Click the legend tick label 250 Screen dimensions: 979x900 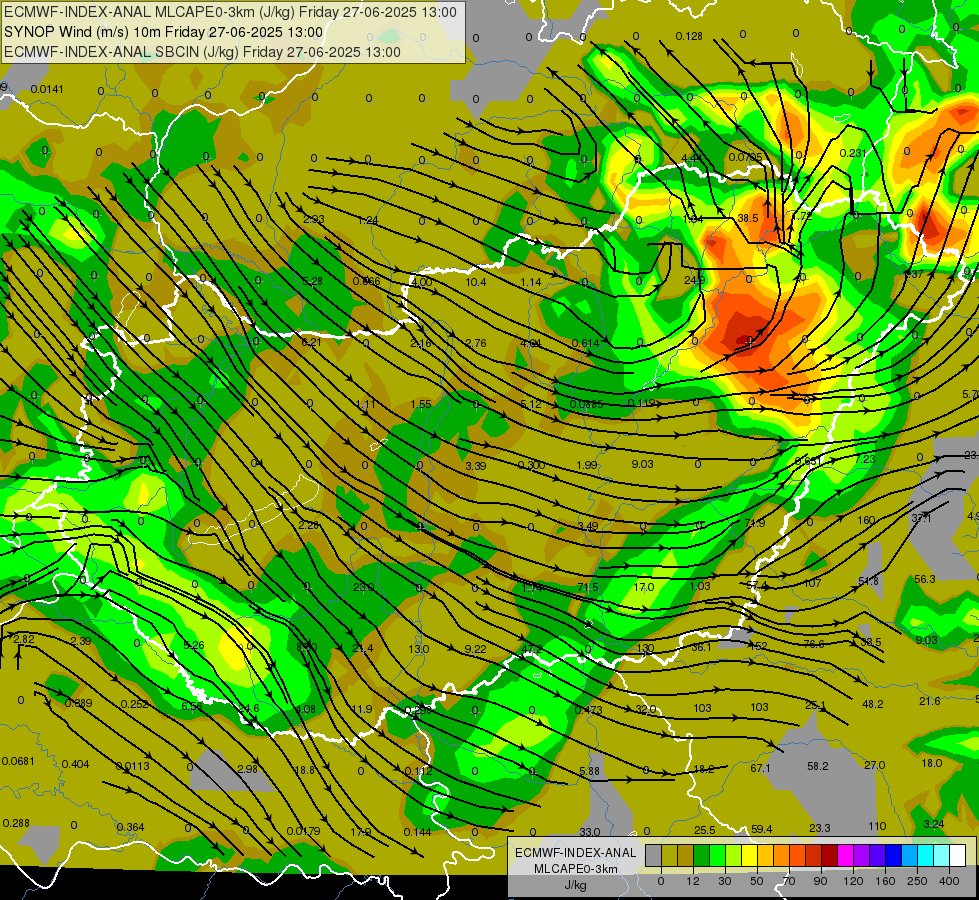coord(917,881)
